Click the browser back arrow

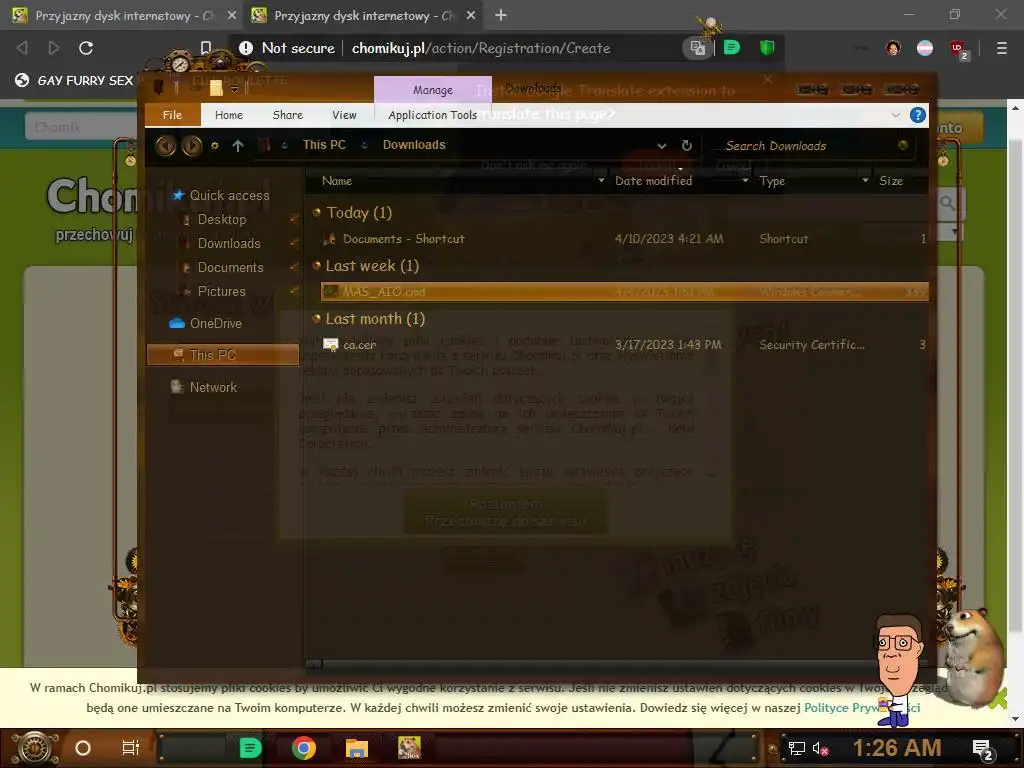click(22, 48)
